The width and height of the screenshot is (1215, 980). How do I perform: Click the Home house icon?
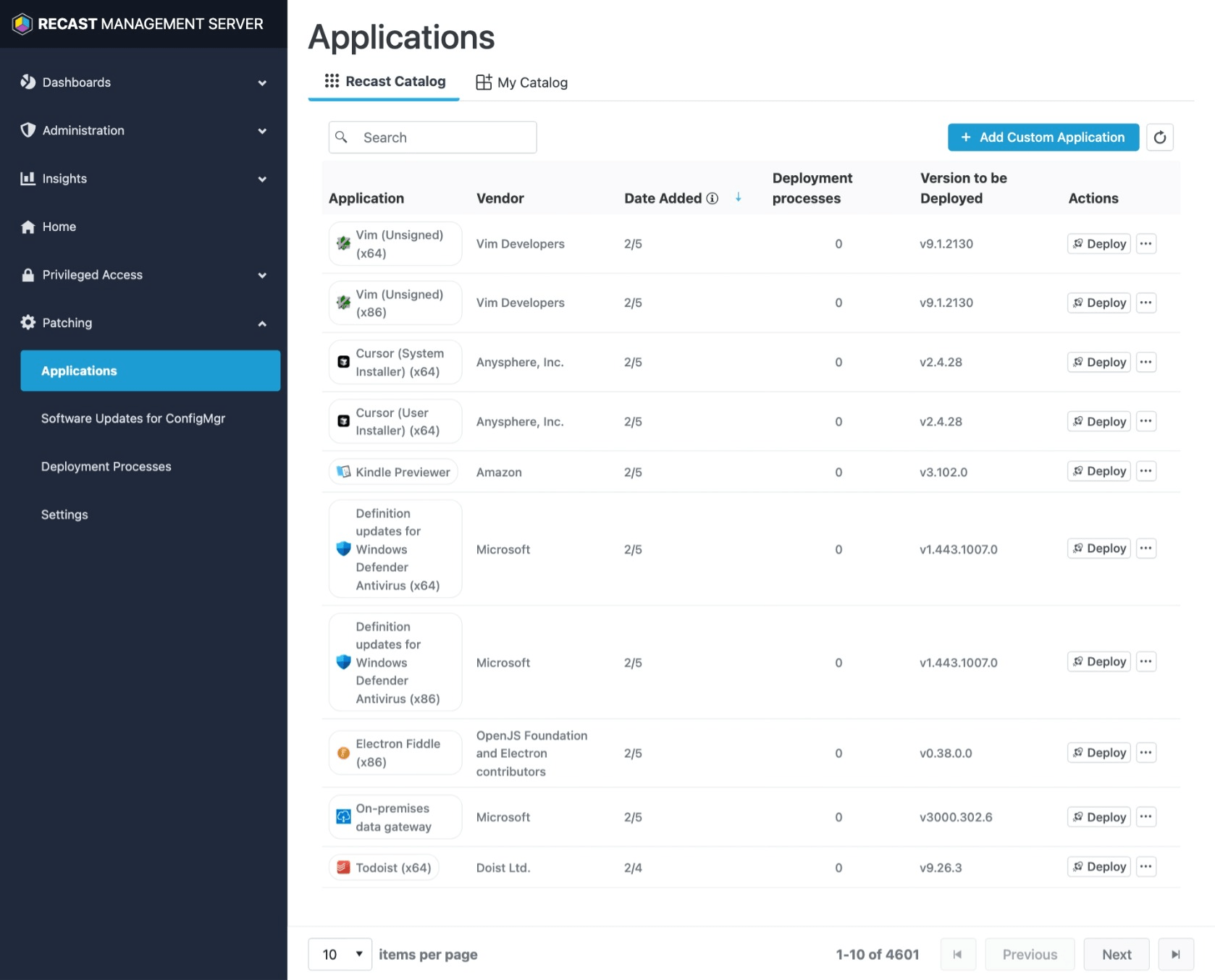pos(28,227)
